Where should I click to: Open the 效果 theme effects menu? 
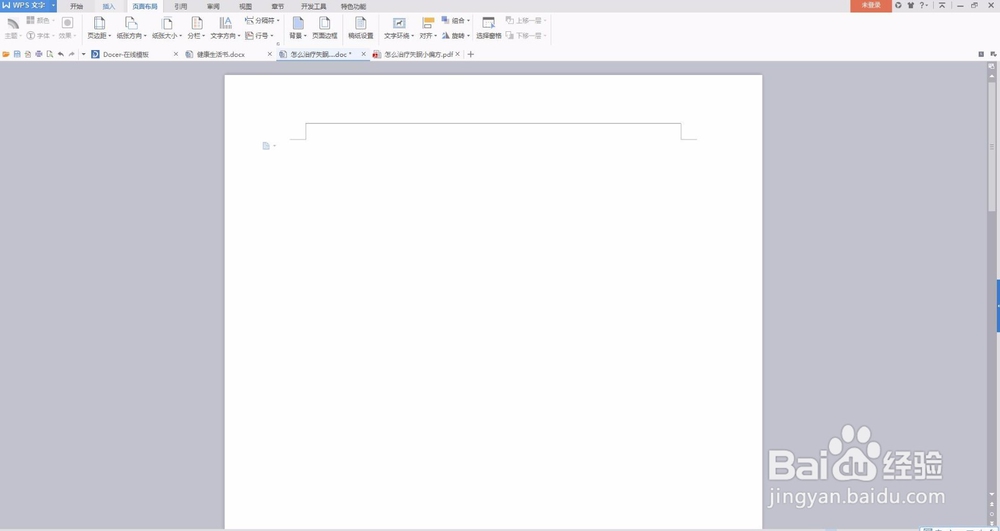(67, 28)
